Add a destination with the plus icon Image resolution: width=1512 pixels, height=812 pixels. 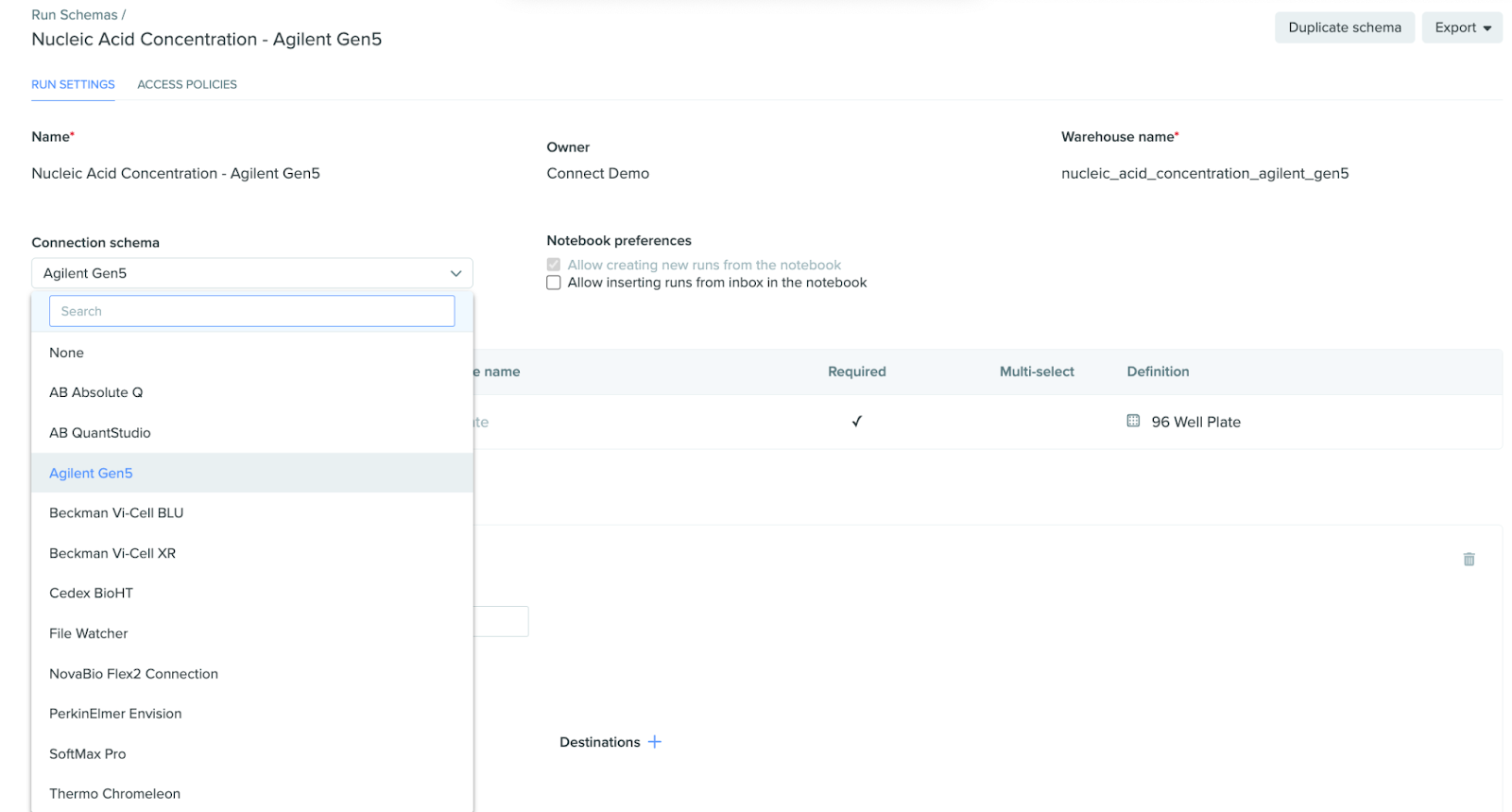click(x=654, y=742)
